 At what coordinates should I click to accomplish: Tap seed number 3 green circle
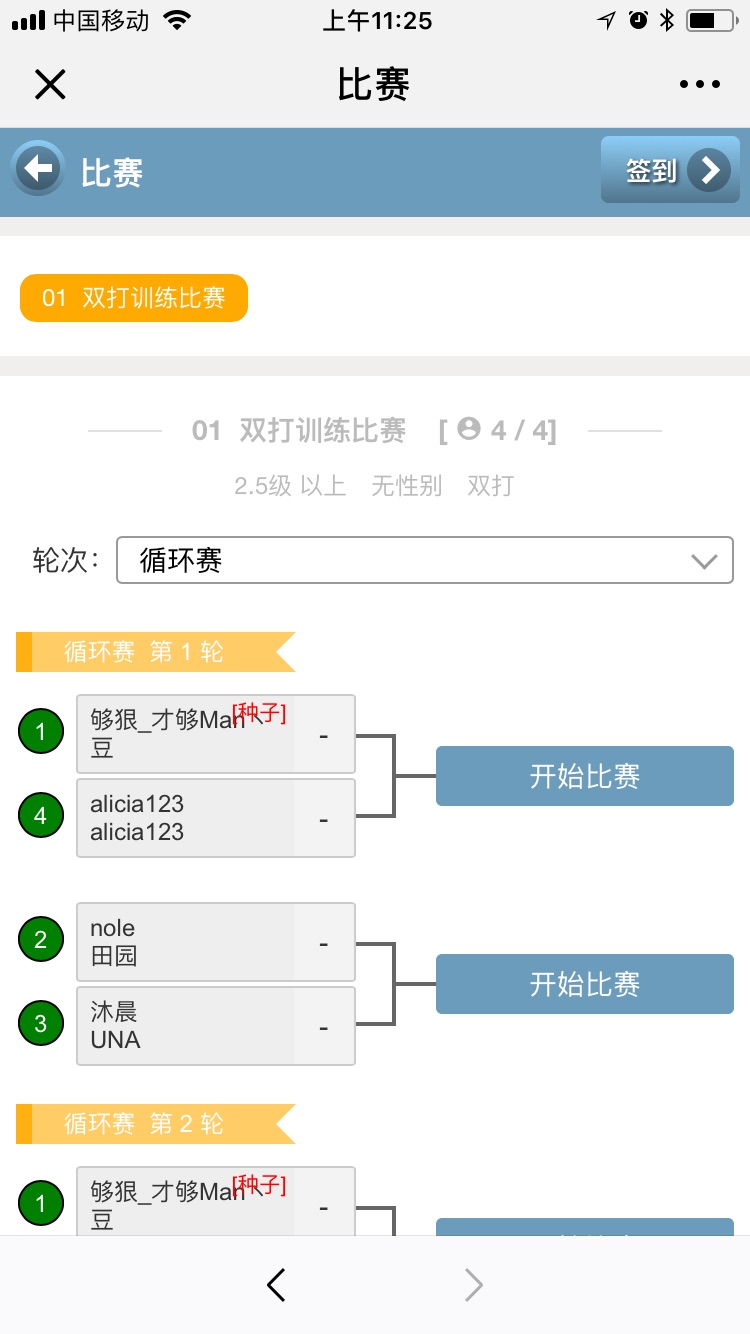[40, 1024]
